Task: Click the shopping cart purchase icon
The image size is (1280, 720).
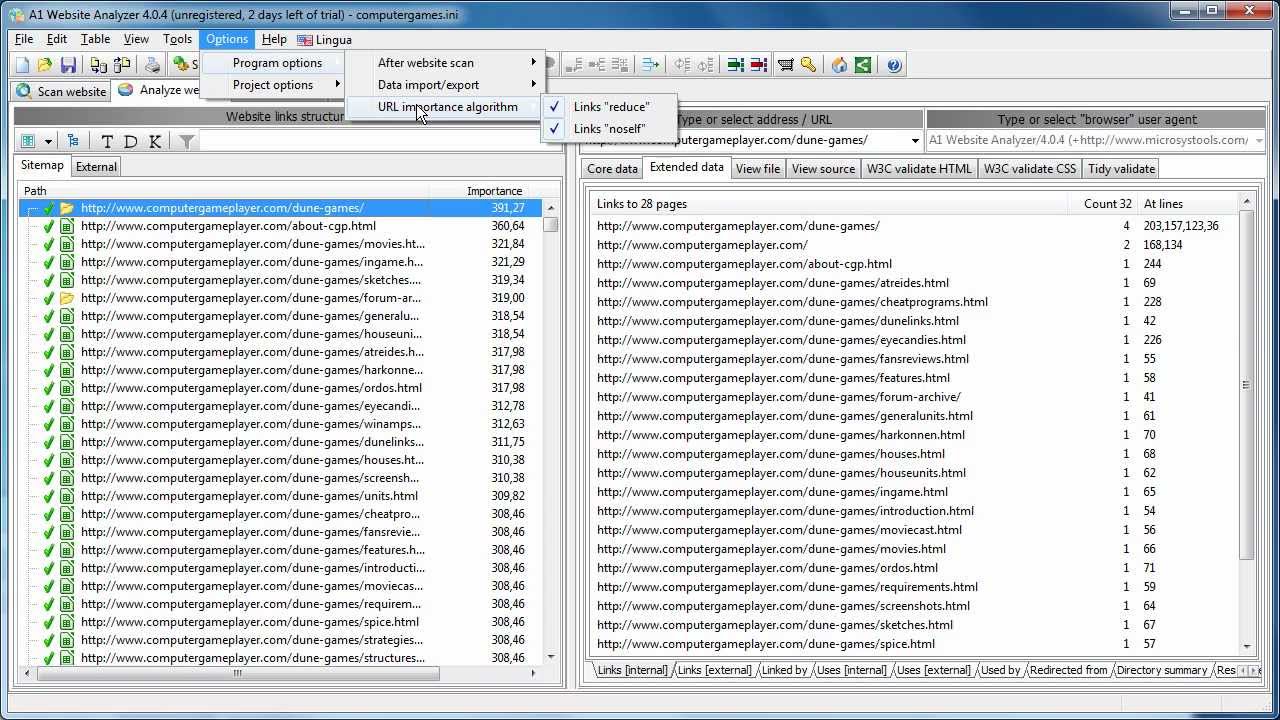Action: click(x=786, y=65)
